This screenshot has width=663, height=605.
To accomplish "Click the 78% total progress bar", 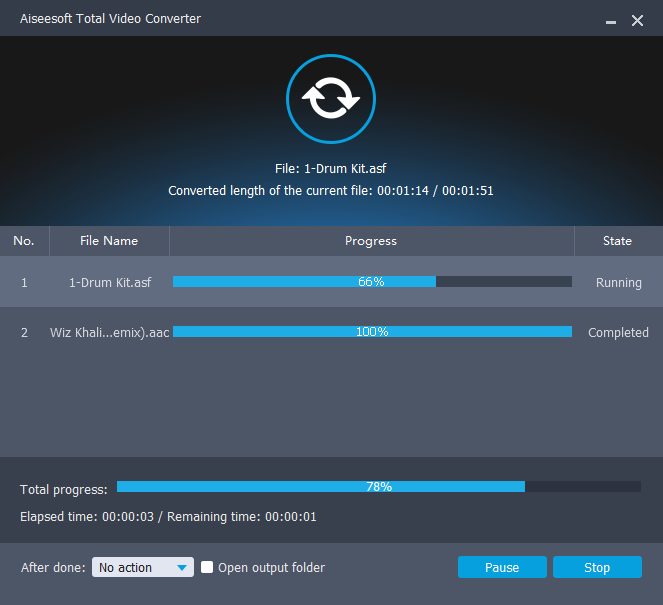I will [379, 487].
